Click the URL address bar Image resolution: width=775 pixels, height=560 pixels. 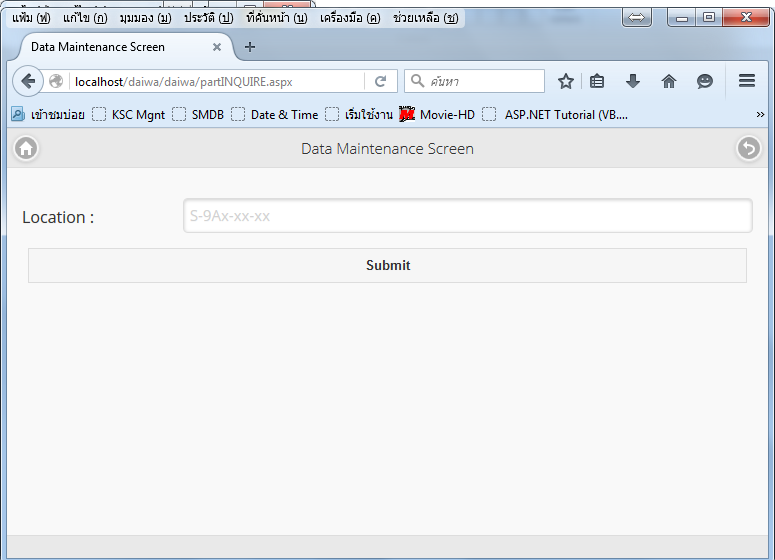tap(217, 81)
